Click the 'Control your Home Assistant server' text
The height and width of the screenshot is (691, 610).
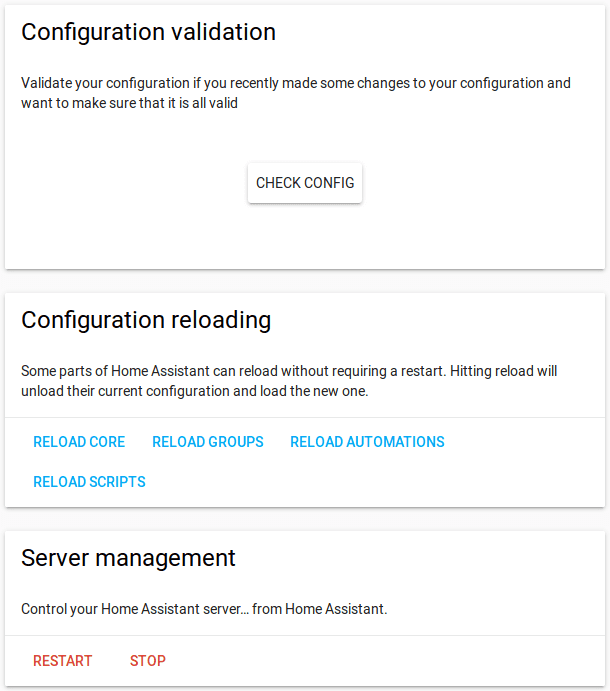tap(204, 608)
